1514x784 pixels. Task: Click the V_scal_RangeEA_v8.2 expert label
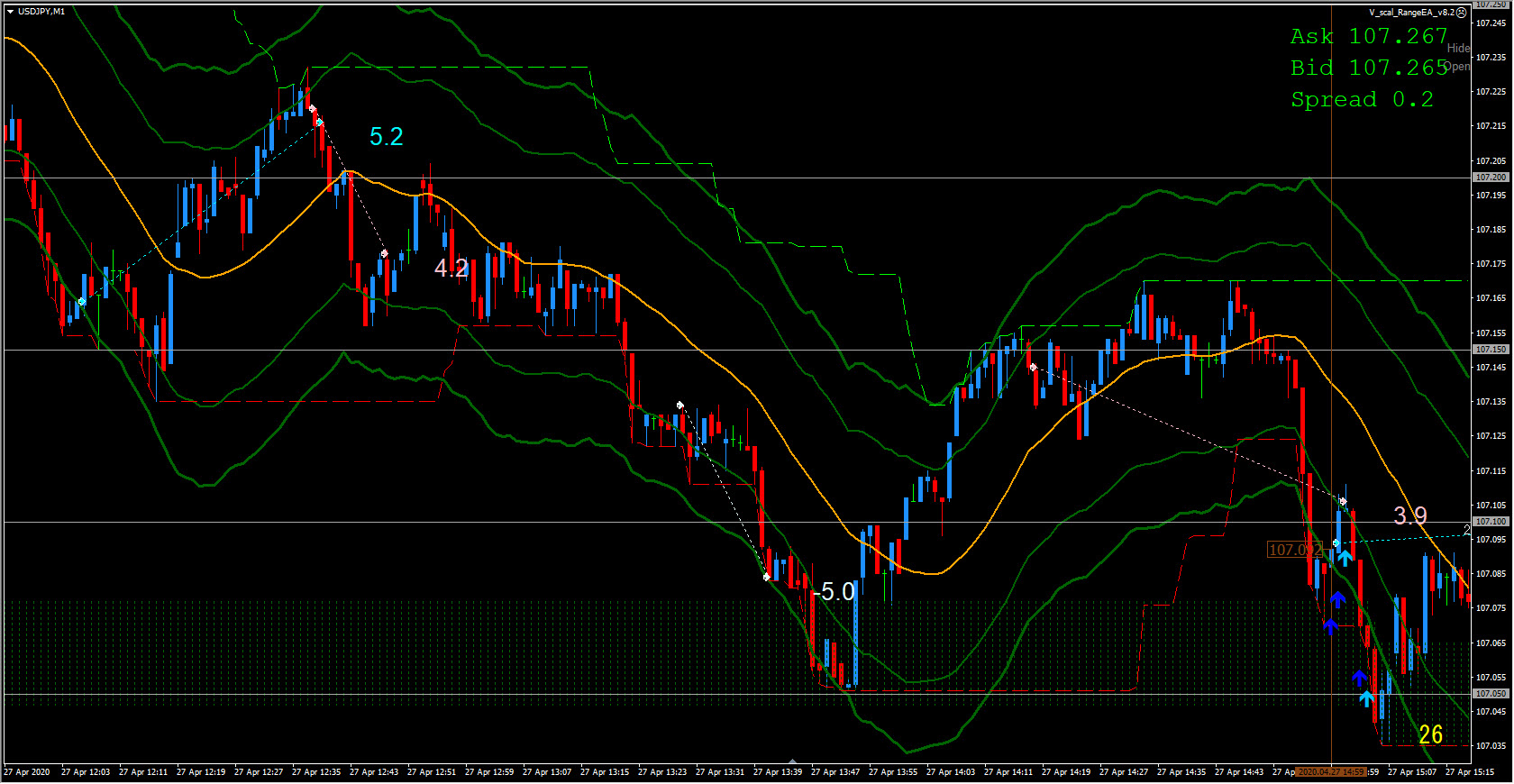tap(1411, 13)
